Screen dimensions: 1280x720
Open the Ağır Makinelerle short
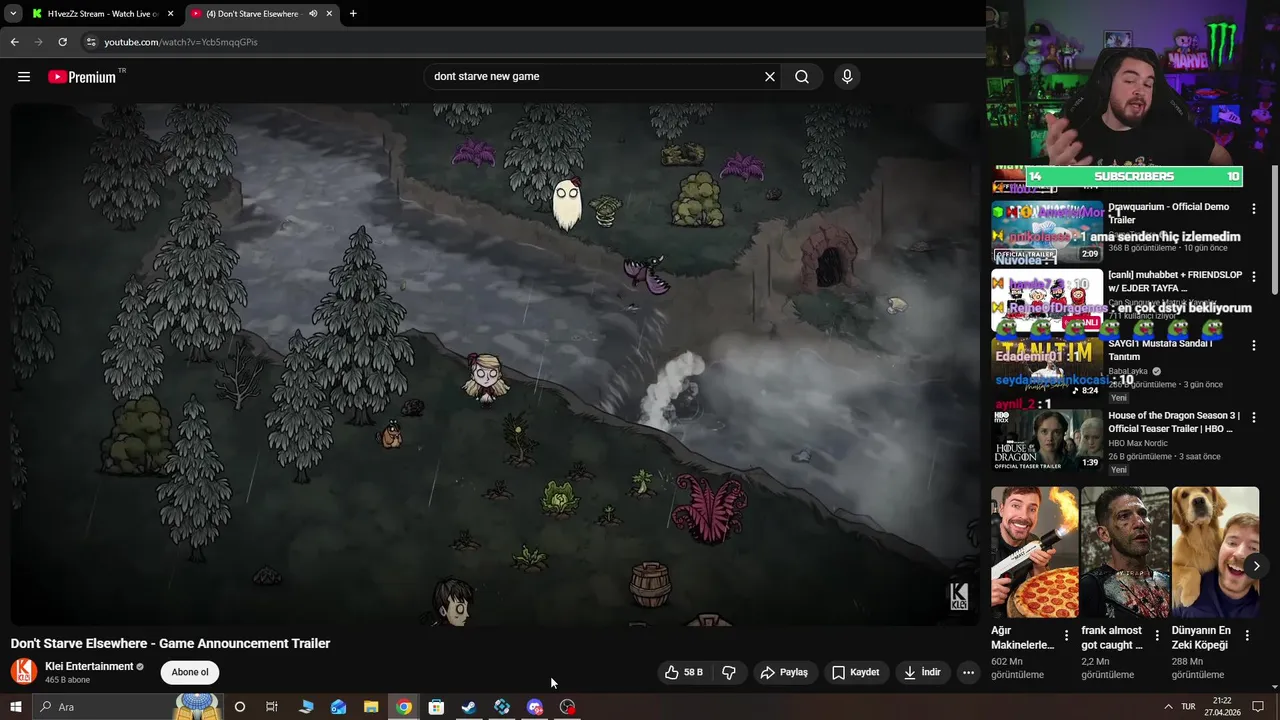coord(1035,552)
